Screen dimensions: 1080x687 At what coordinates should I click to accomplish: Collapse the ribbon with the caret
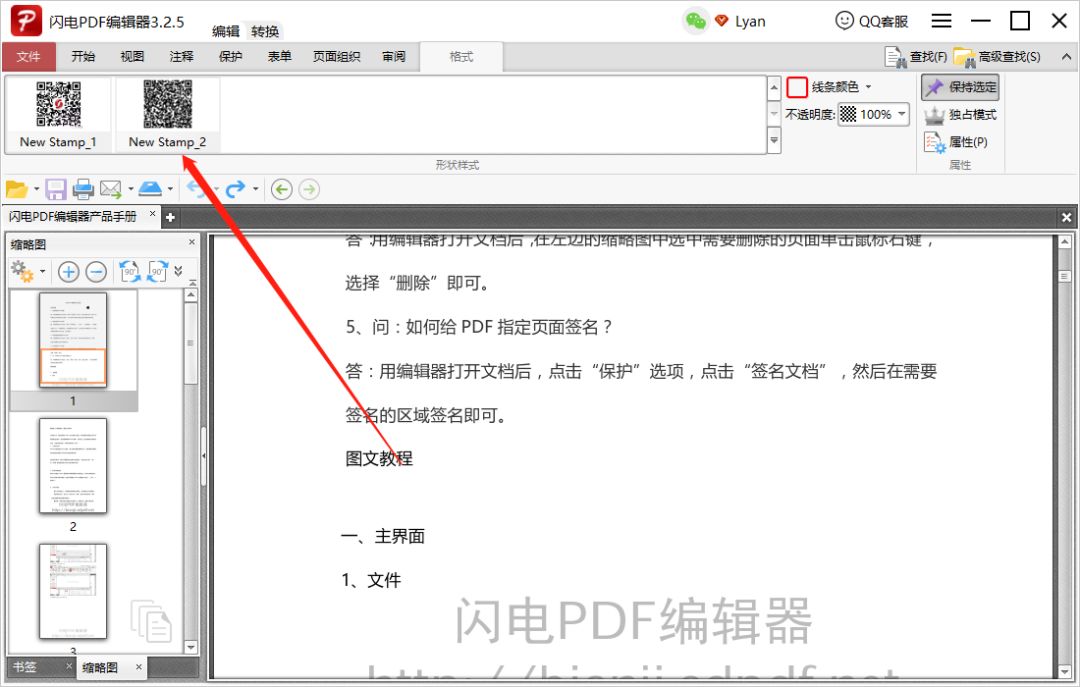point(1066,57)
